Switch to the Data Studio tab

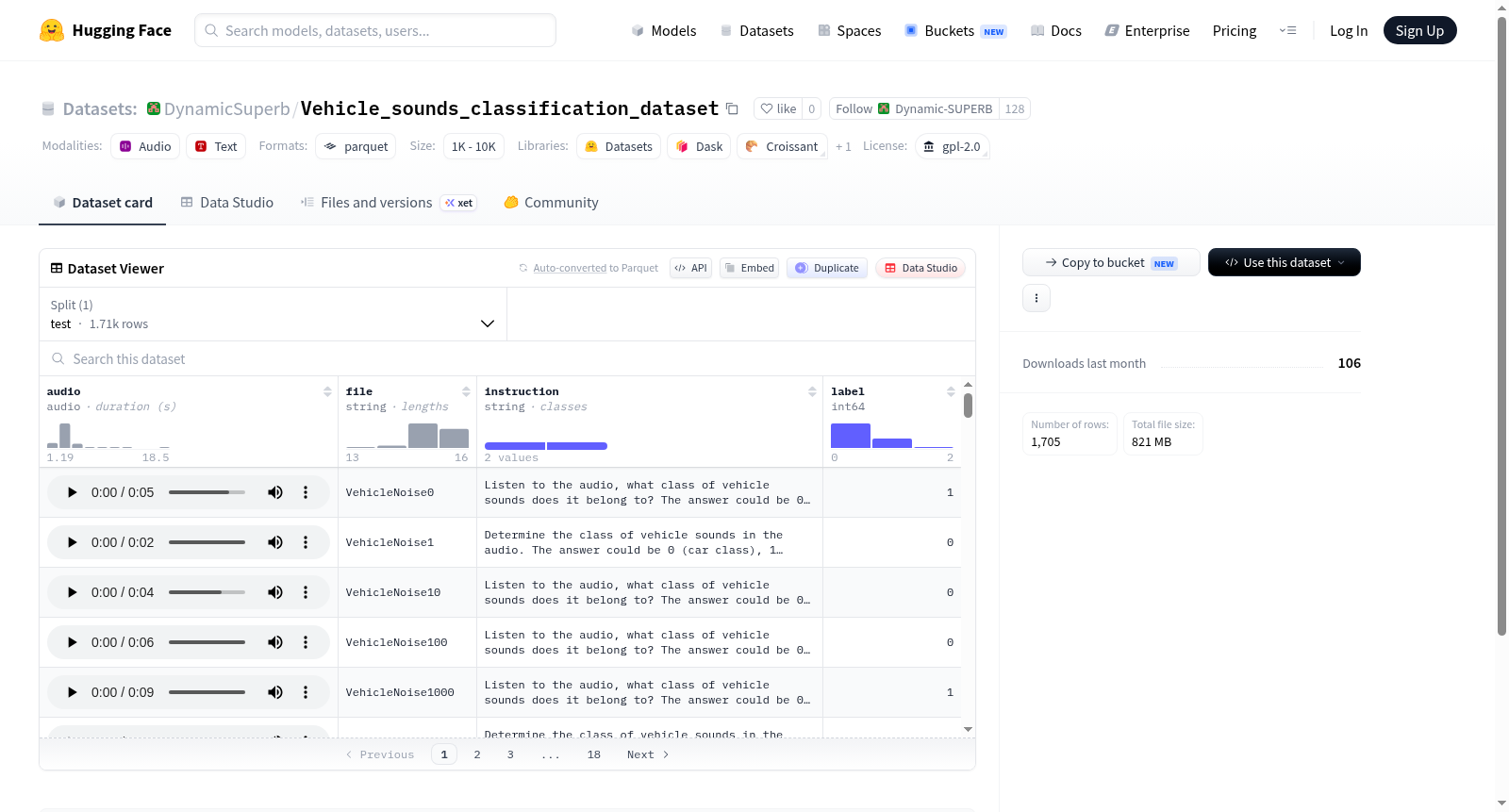(x=227, y=202)
